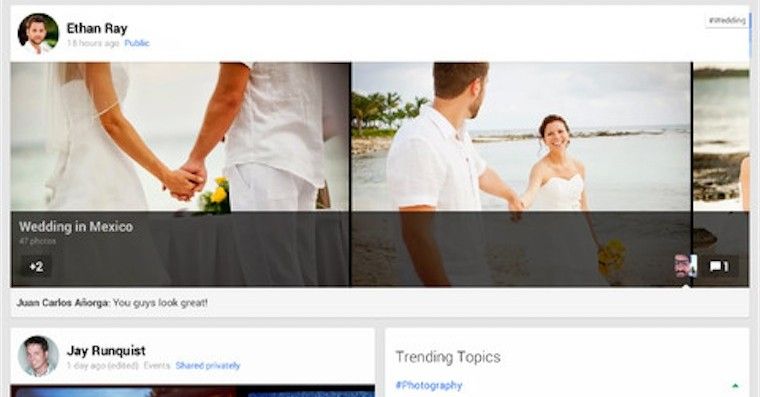The height and width of the screenshot is (397, 760).
Task: Click the Trending Topics heading
Action: pyautogui.click(x=448, y=357)
